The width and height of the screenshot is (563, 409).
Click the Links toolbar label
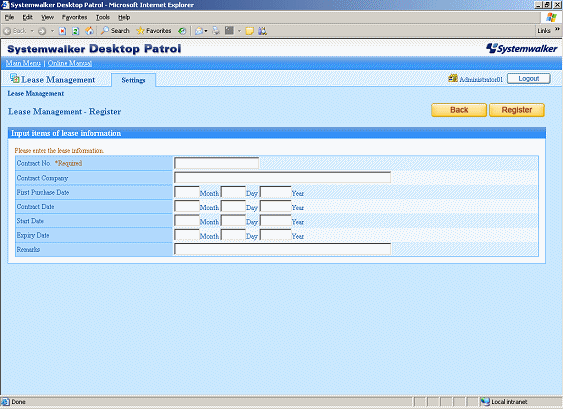[544, 31]
